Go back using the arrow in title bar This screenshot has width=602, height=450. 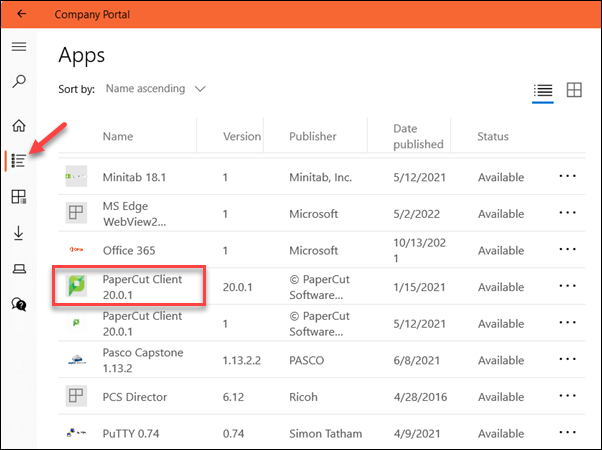(22, 14)
